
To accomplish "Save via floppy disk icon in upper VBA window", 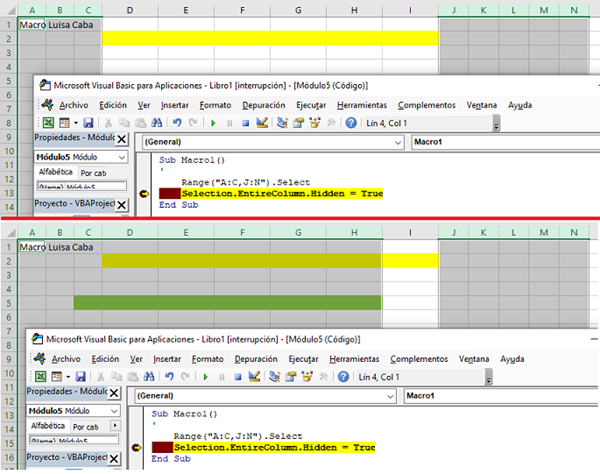I will click(x=88, y=123).
